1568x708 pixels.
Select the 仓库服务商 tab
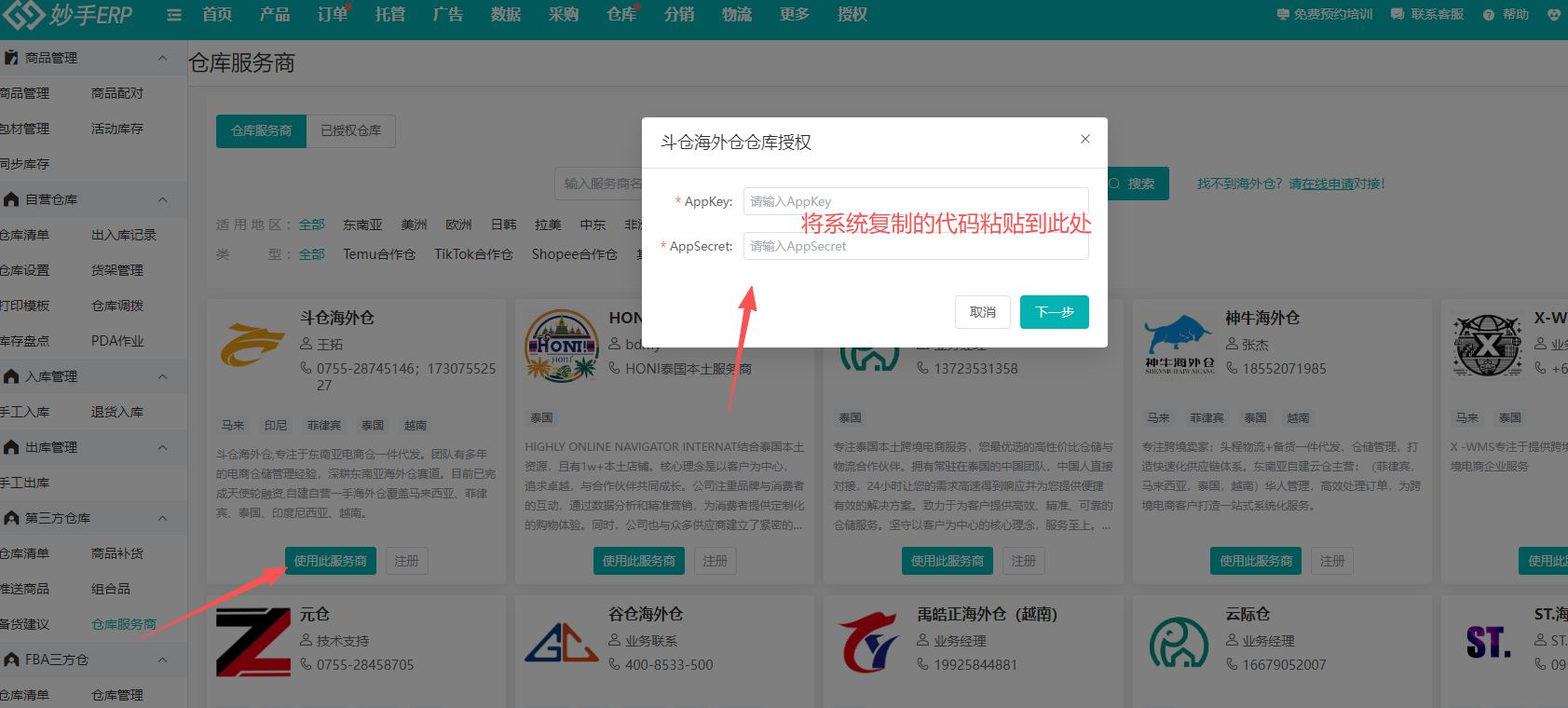[x=262, y=131]
